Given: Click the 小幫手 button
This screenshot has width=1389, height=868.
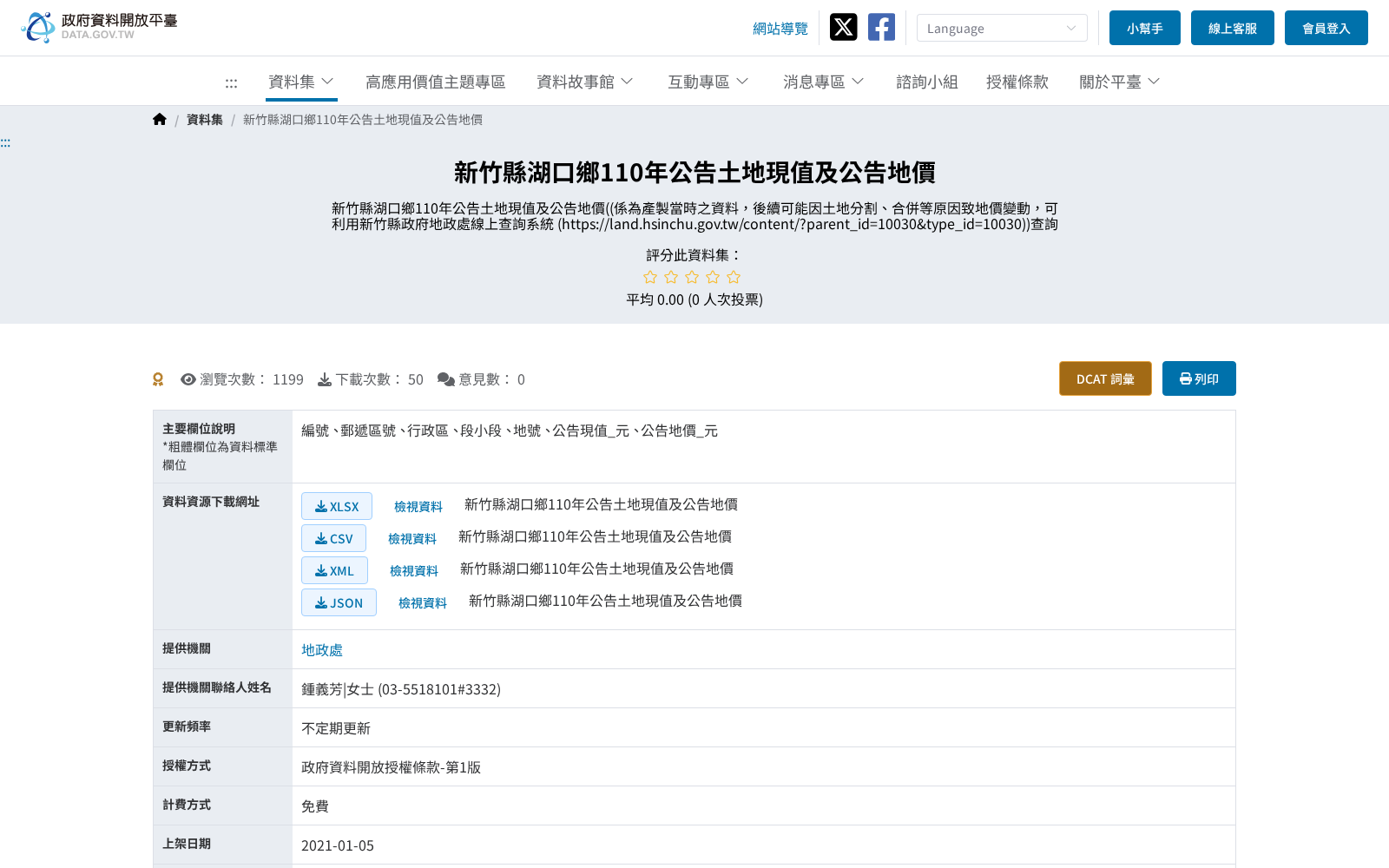Looking at the screenshot, I should point(1145,28).
